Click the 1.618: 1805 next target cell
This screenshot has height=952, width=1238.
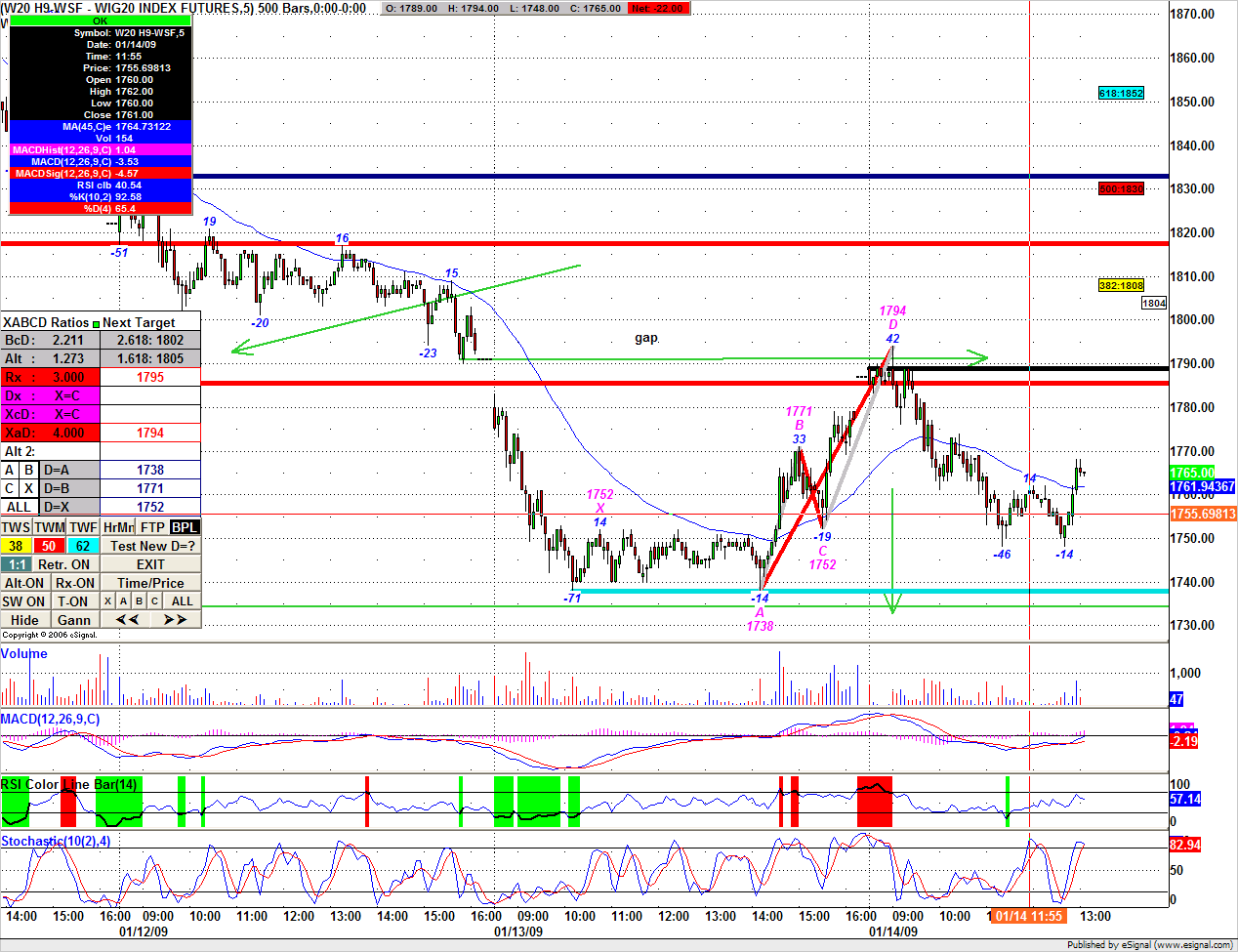[150, 358]
